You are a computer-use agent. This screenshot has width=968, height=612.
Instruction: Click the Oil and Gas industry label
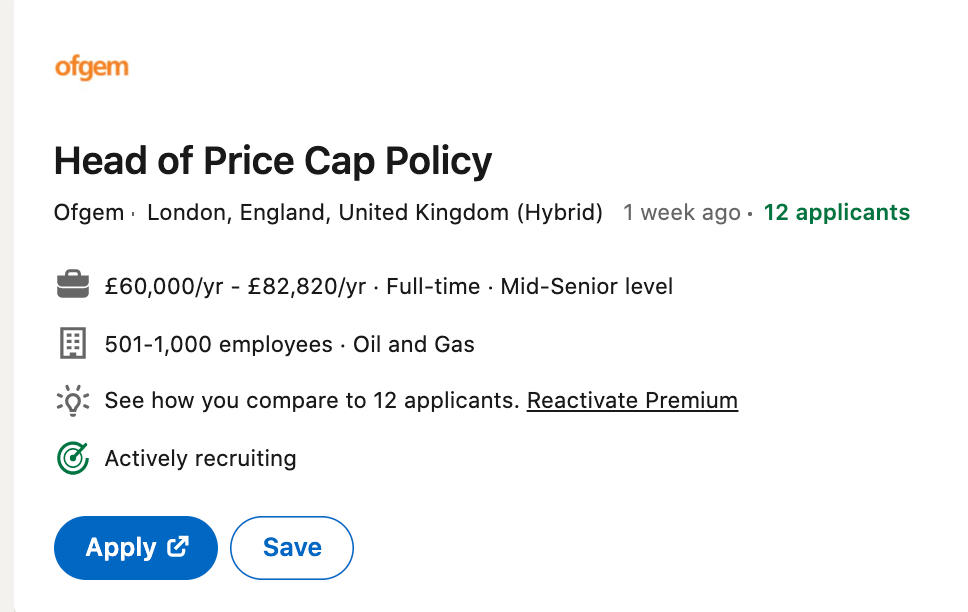(414, 345)
